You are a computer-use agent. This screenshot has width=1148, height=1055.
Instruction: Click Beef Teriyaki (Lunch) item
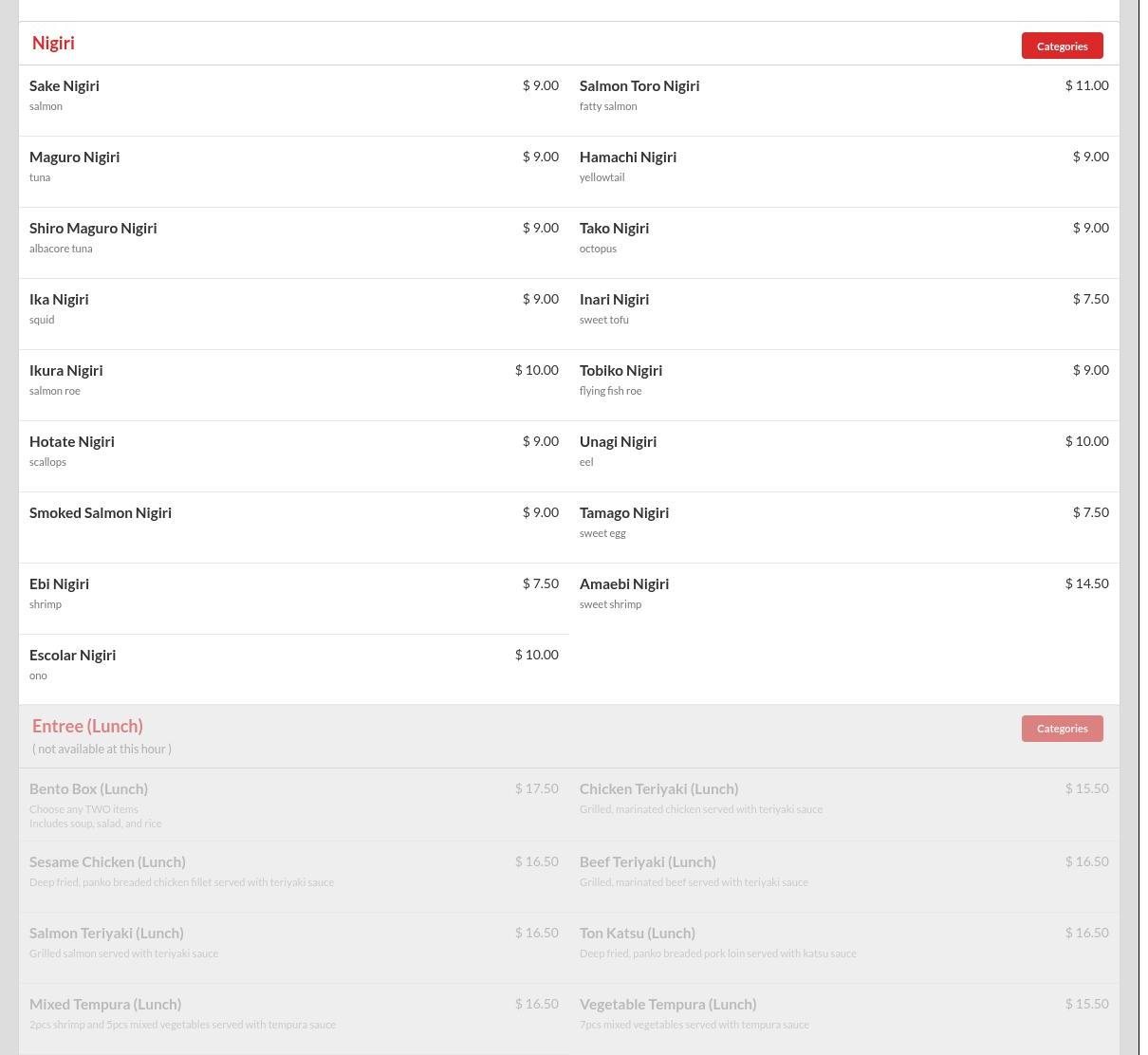pyautogui.click(x=844, y=877)
